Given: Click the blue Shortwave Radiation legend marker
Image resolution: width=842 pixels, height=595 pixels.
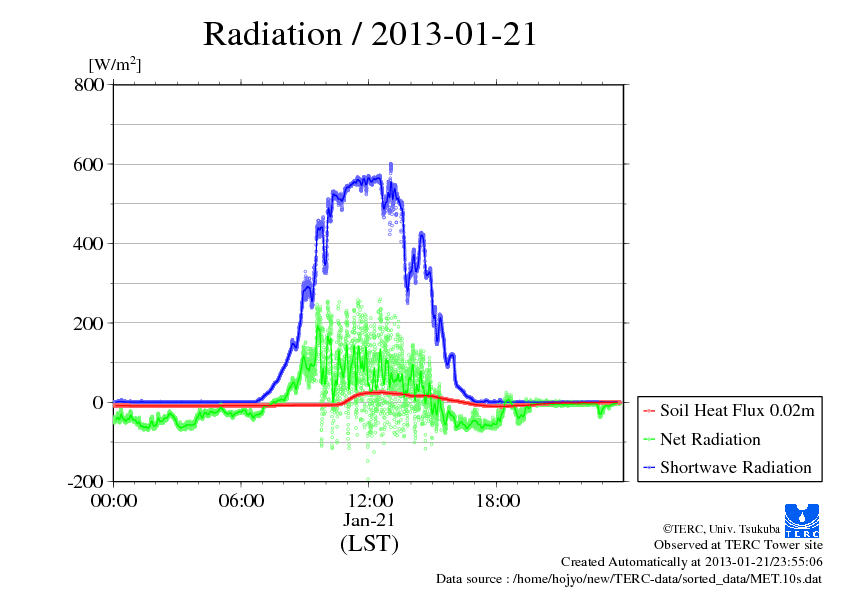Looking at the screenshot, I should (649, 468).
